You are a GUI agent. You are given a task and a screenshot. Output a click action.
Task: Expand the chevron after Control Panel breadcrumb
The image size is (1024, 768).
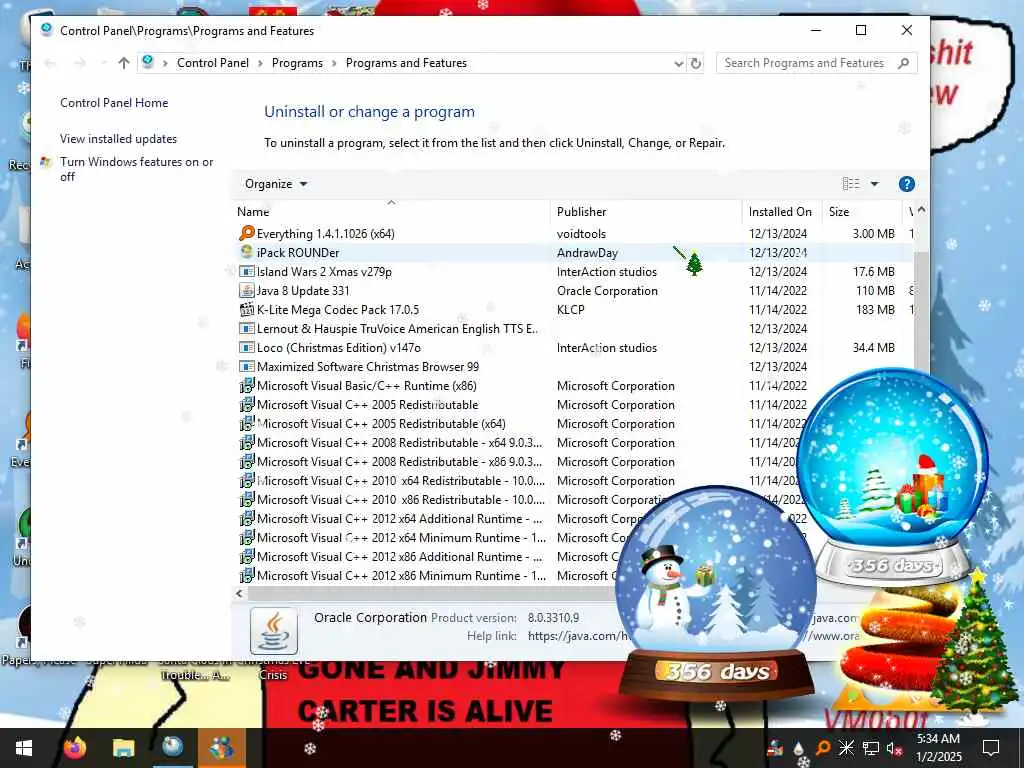pyautogui.click(x=260, y=63)
